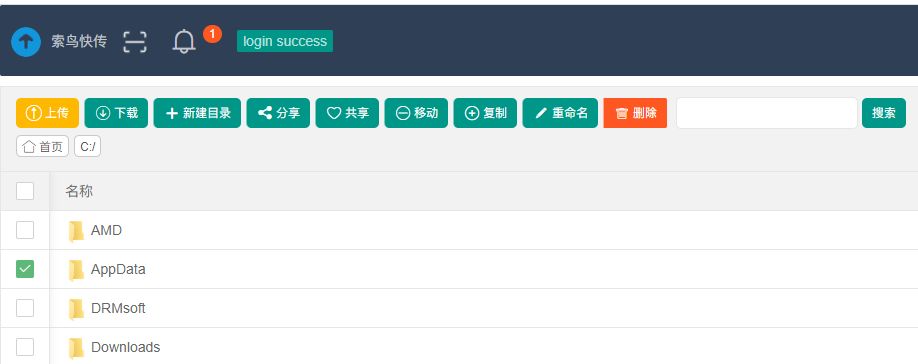Viewport: 918px width, 364px height.
Task: Check the Downloads folder checkbox
Action: click(x=25, y=347)
